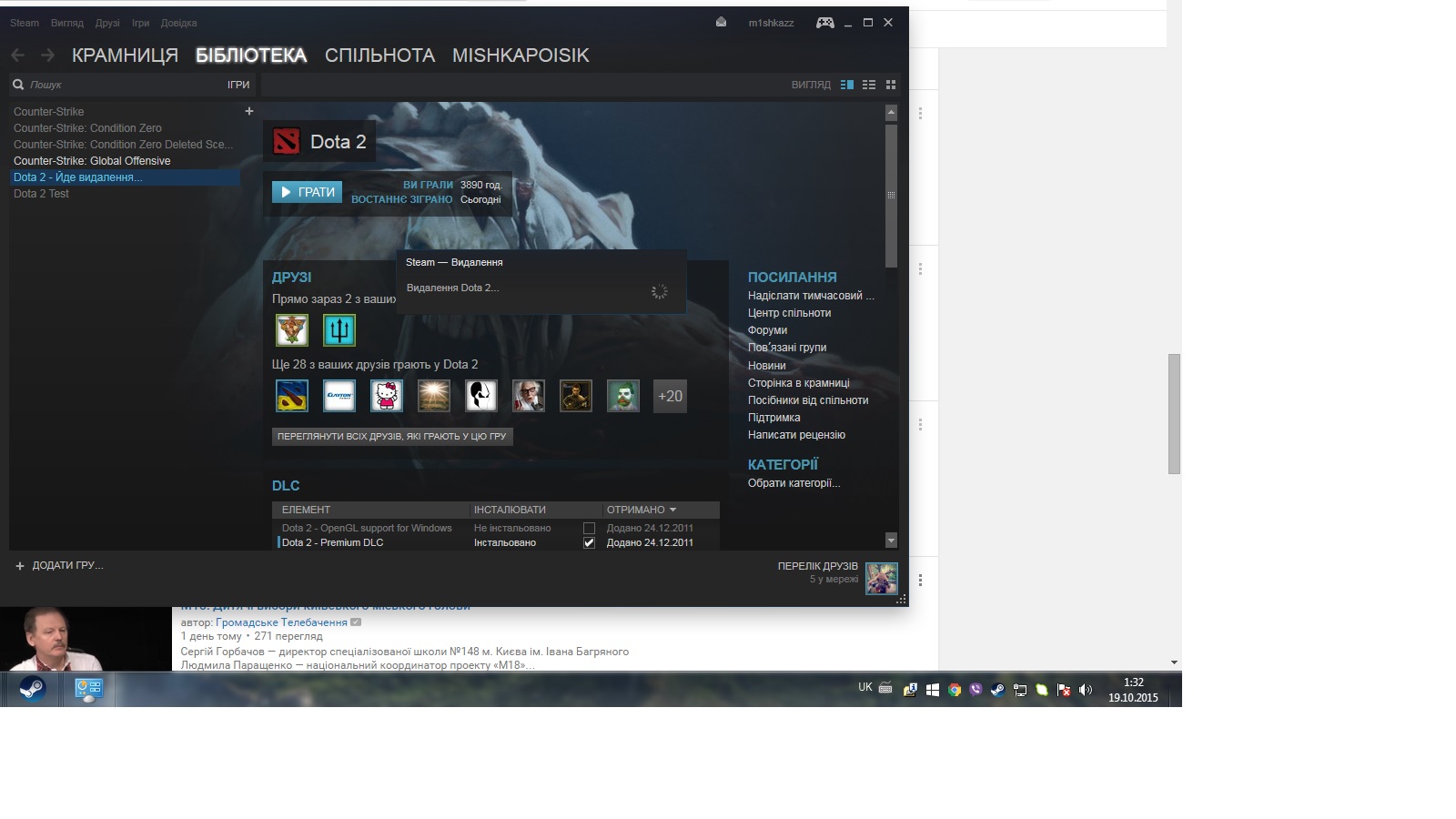Click UK language indicator
1456x819 pixels.
(x=865, y=687)
